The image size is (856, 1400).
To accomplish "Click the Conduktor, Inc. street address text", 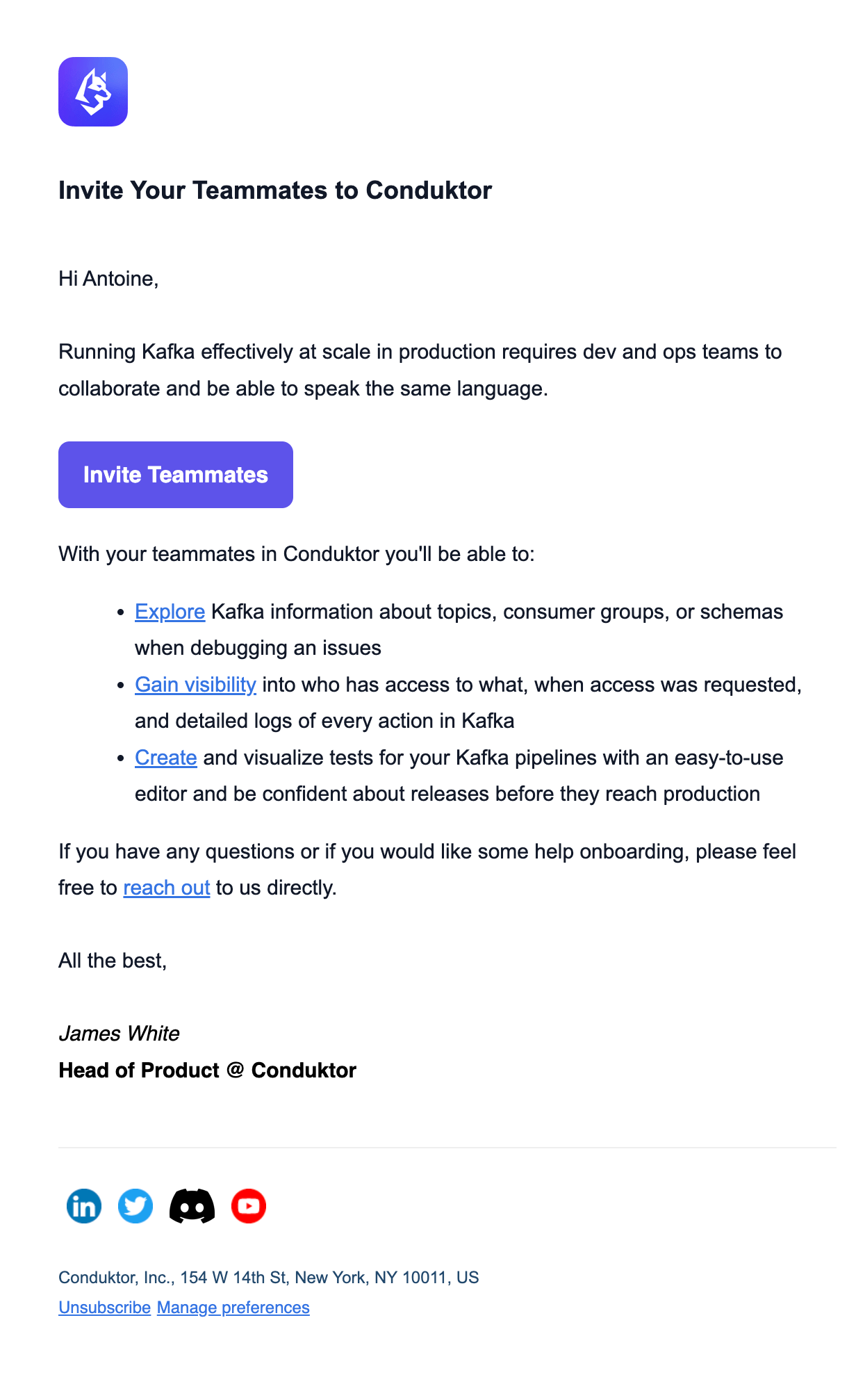I will [268, 1278].
